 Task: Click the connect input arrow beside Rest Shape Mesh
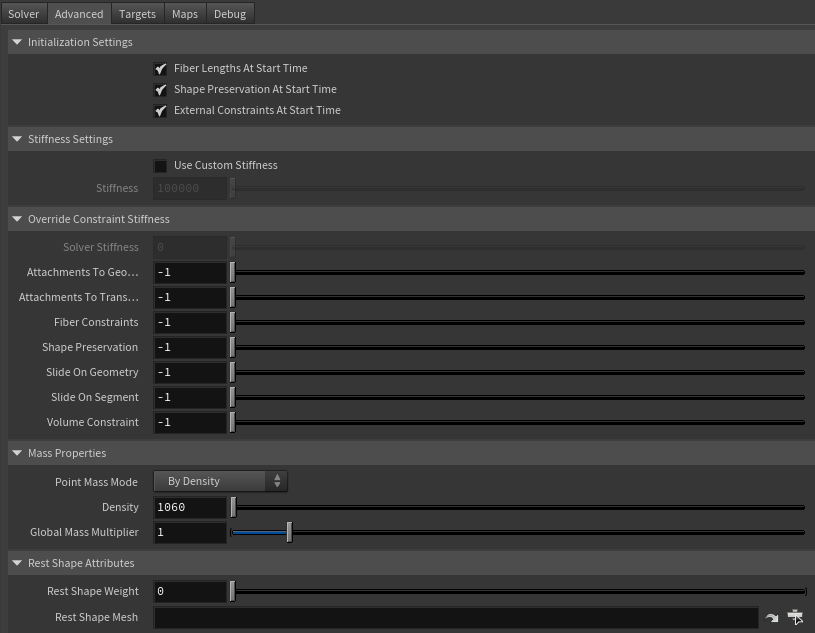click(771, 617)
